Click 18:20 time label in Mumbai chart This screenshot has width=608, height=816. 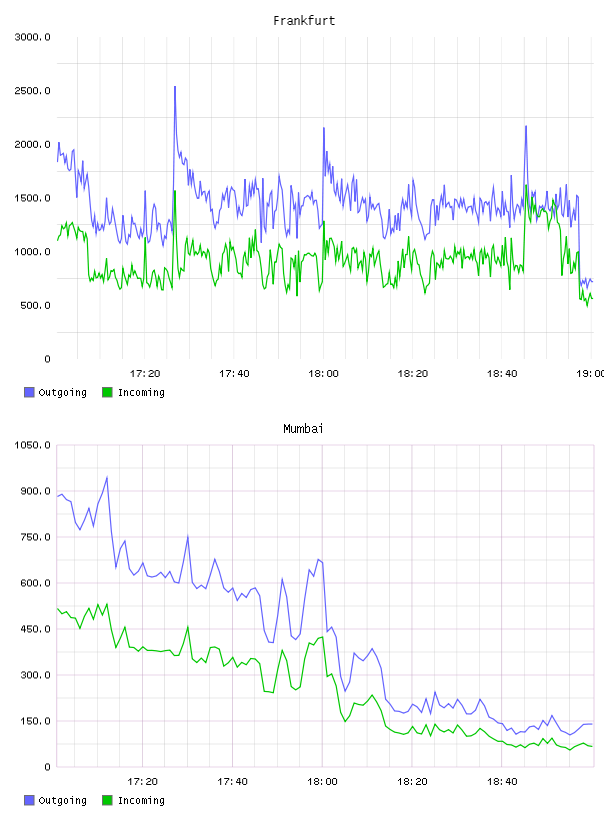tap(412, 782)
